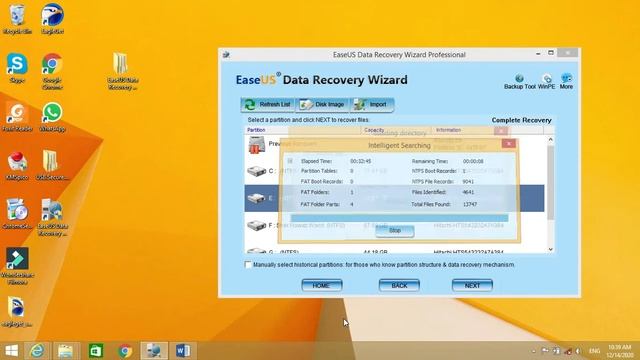
Task: Click the Disk Image toolbar button
Action: tap(322, 104)
